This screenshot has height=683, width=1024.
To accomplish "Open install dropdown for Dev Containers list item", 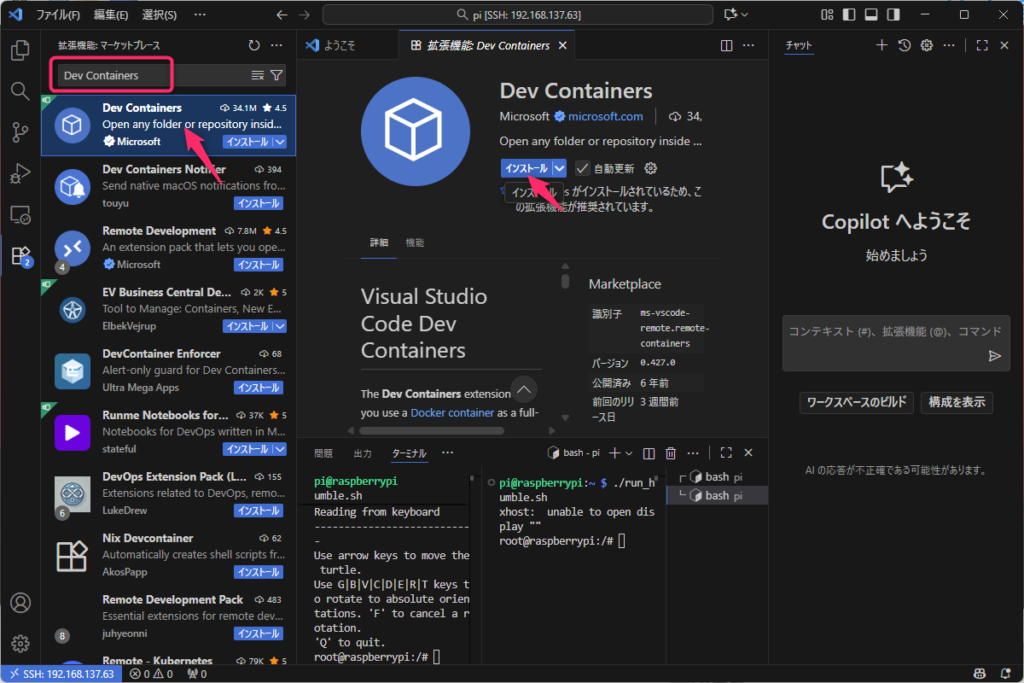I will coord(281,142).
